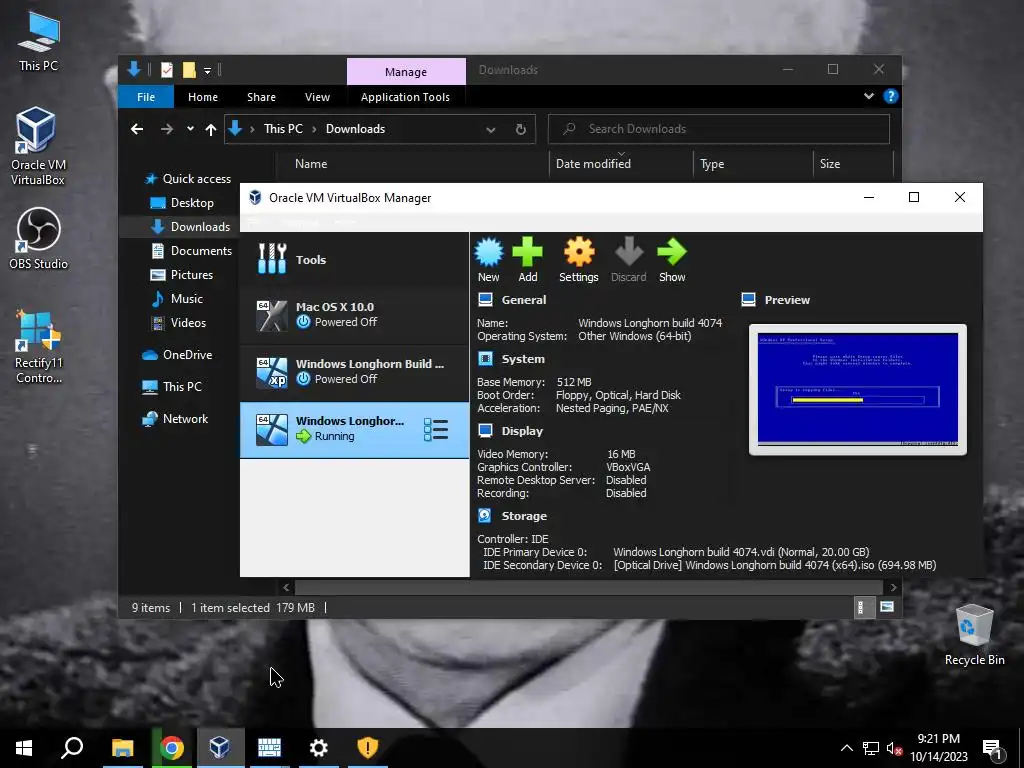The image size is (1024, 768).
Task: Open Videos in navigation pane
Action: (178, 323)
